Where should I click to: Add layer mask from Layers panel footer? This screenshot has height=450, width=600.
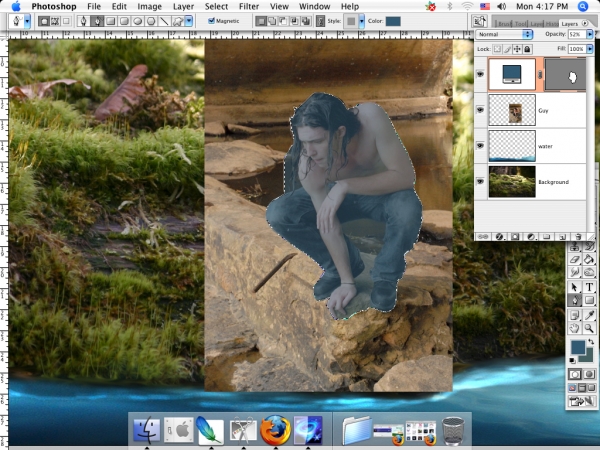click(x=515, y=237)
